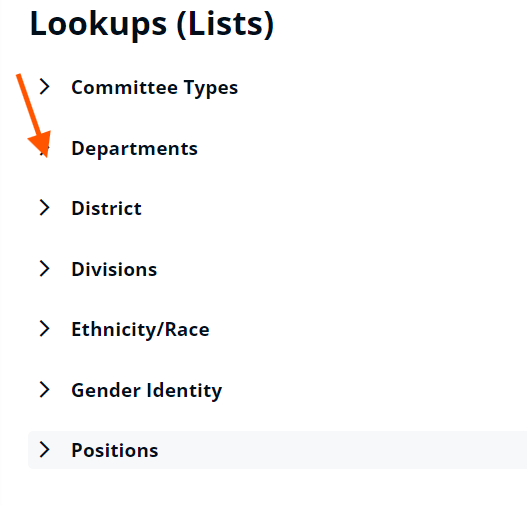This screenshot has height=505, width=527.
Task: Select the Ethnicity/Race label
Action: [140, 330]
